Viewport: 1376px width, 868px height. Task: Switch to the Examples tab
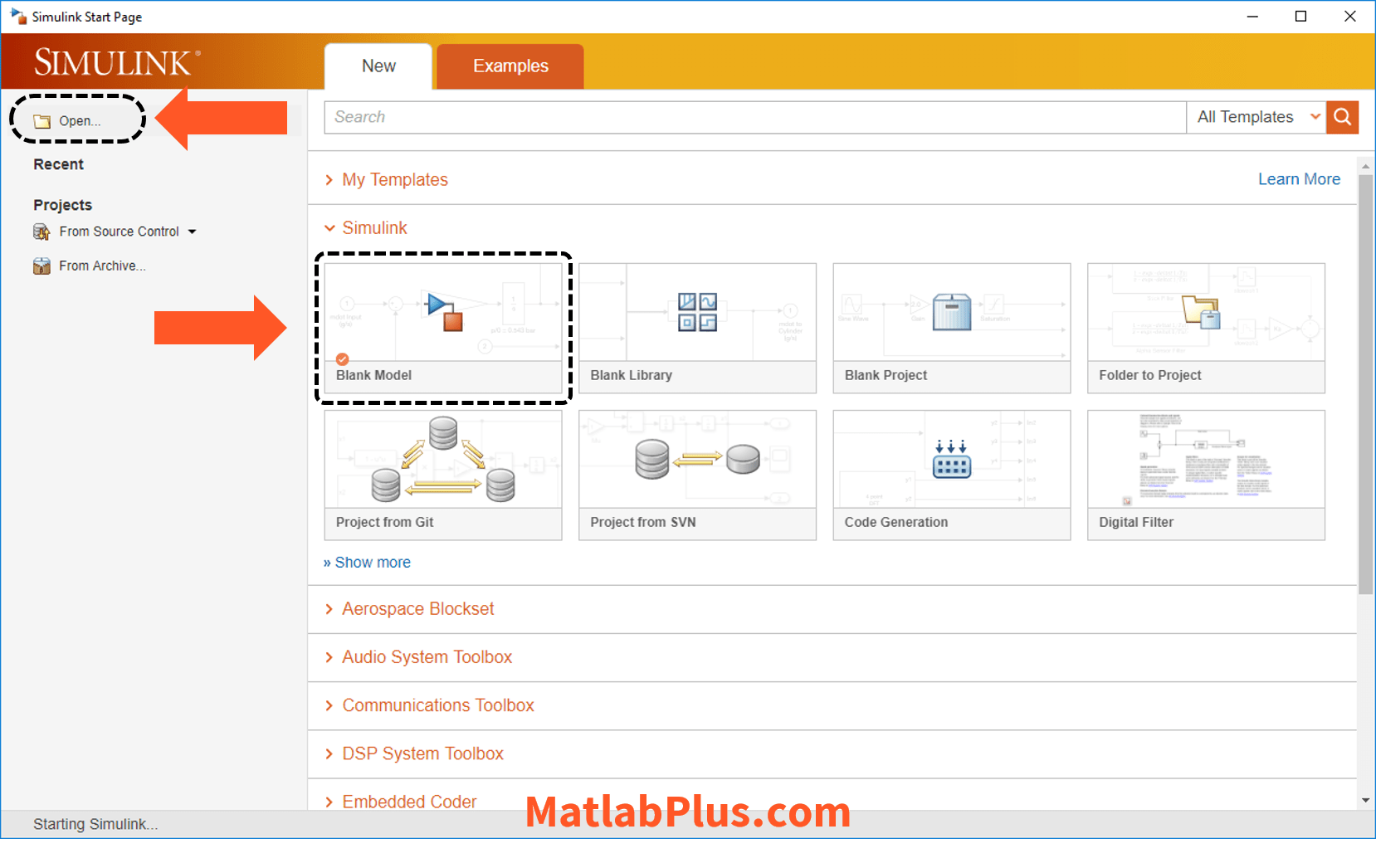pyautogui.click(x=510, y=66)
